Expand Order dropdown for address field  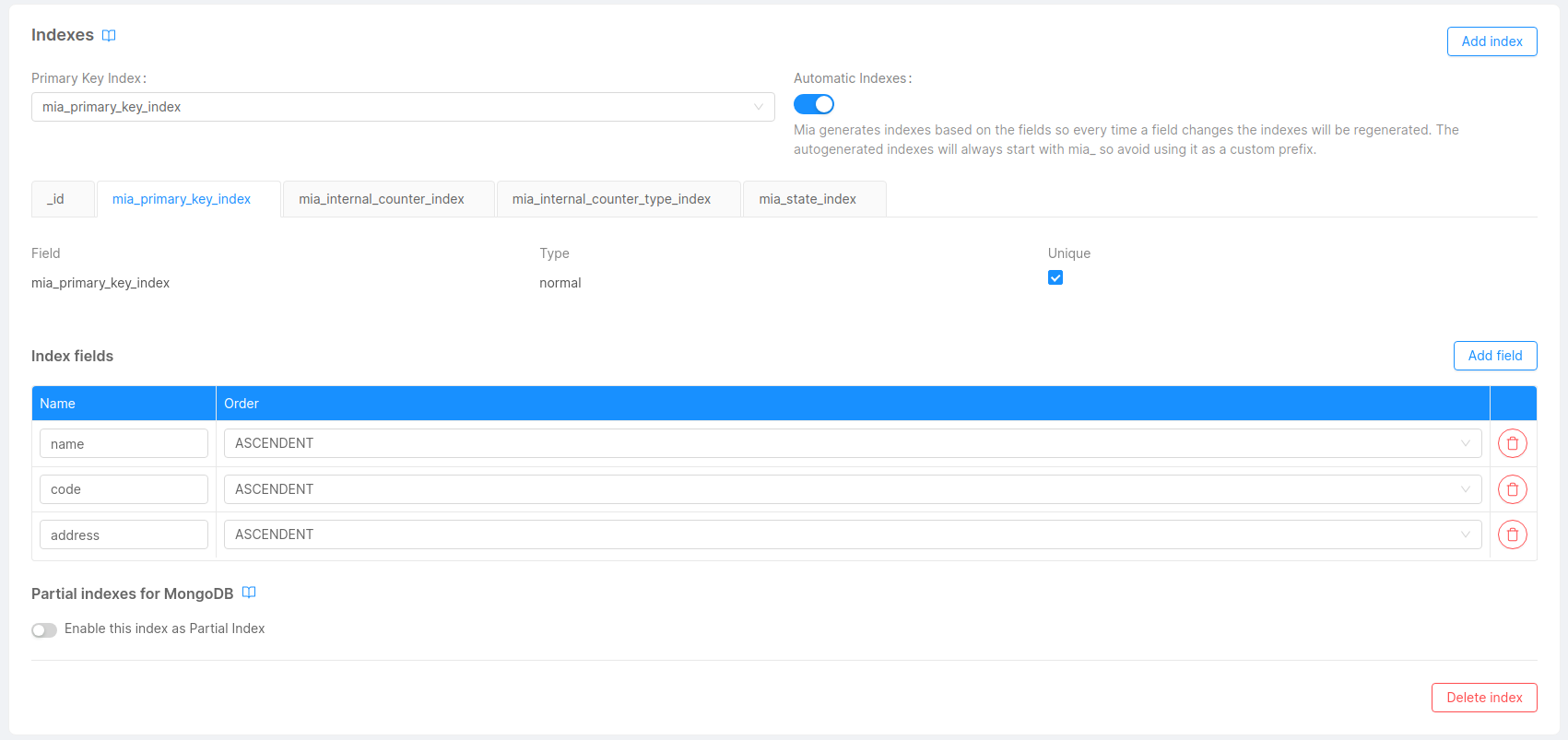click(852, 534)
